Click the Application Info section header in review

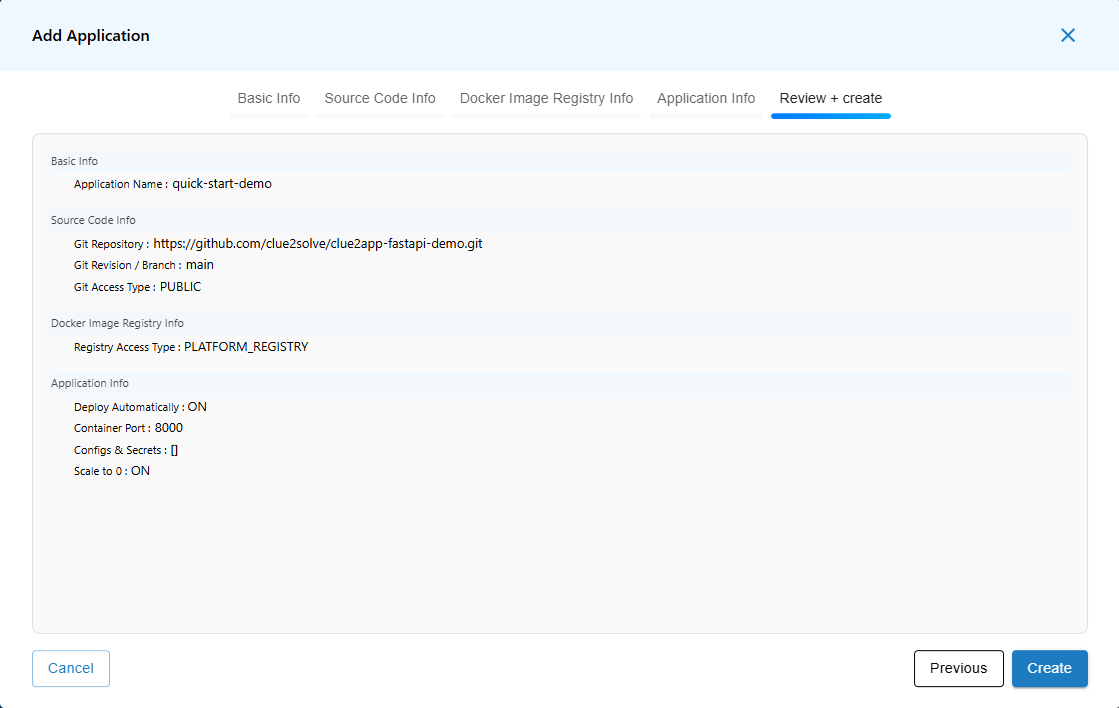pyautogui.click(x=90, y=383)
